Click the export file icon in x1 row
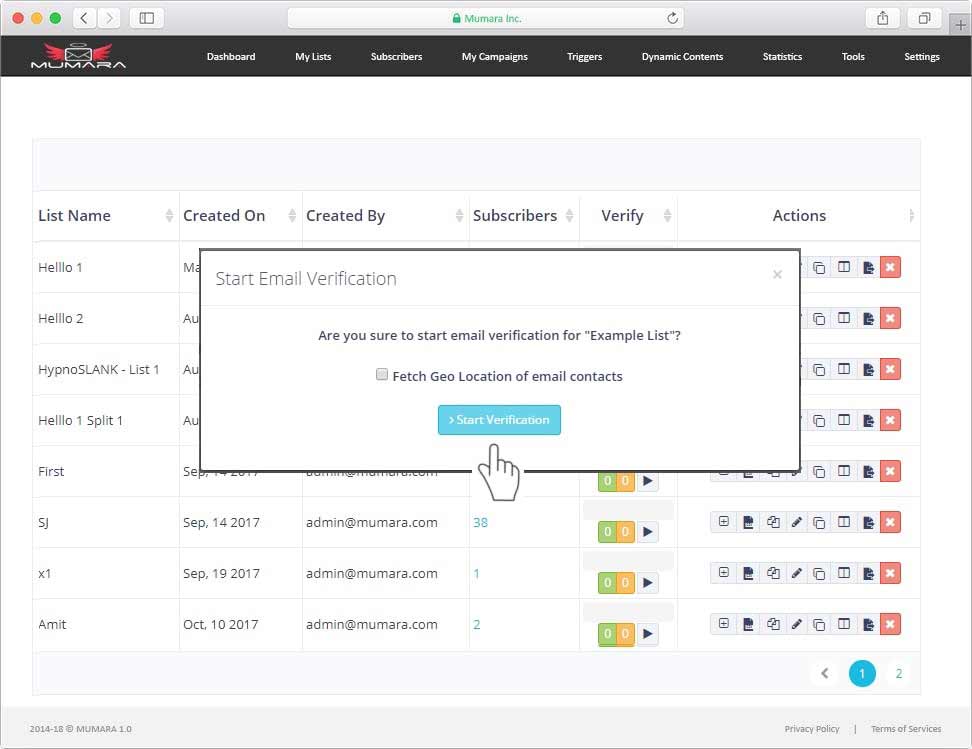 pyautogui.click(x=868, y=573)
